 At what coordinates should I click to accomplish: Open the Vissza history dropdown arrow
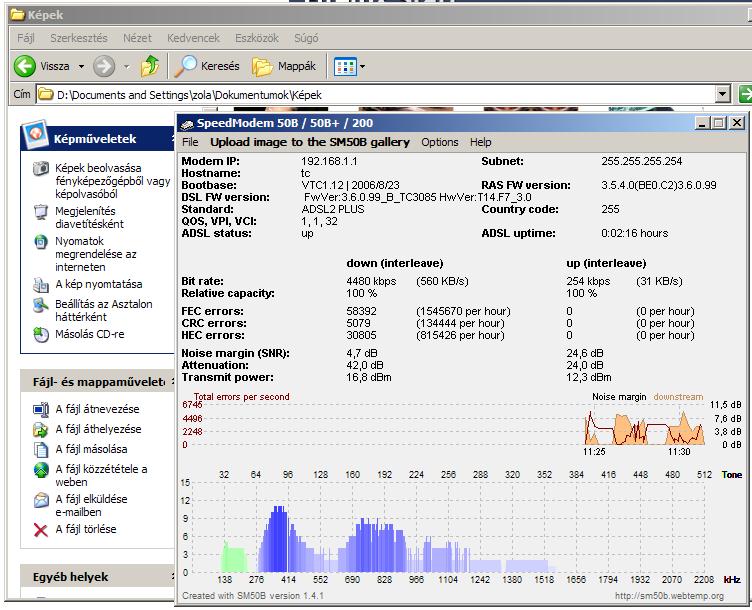click(x=81, y=66)
